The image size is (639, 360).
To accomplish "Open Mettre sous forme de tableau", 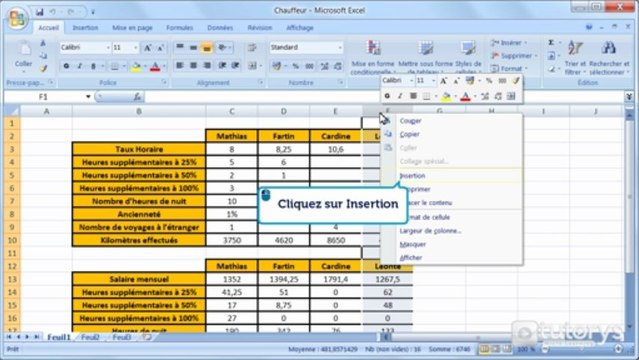I will tap(425, 57).
